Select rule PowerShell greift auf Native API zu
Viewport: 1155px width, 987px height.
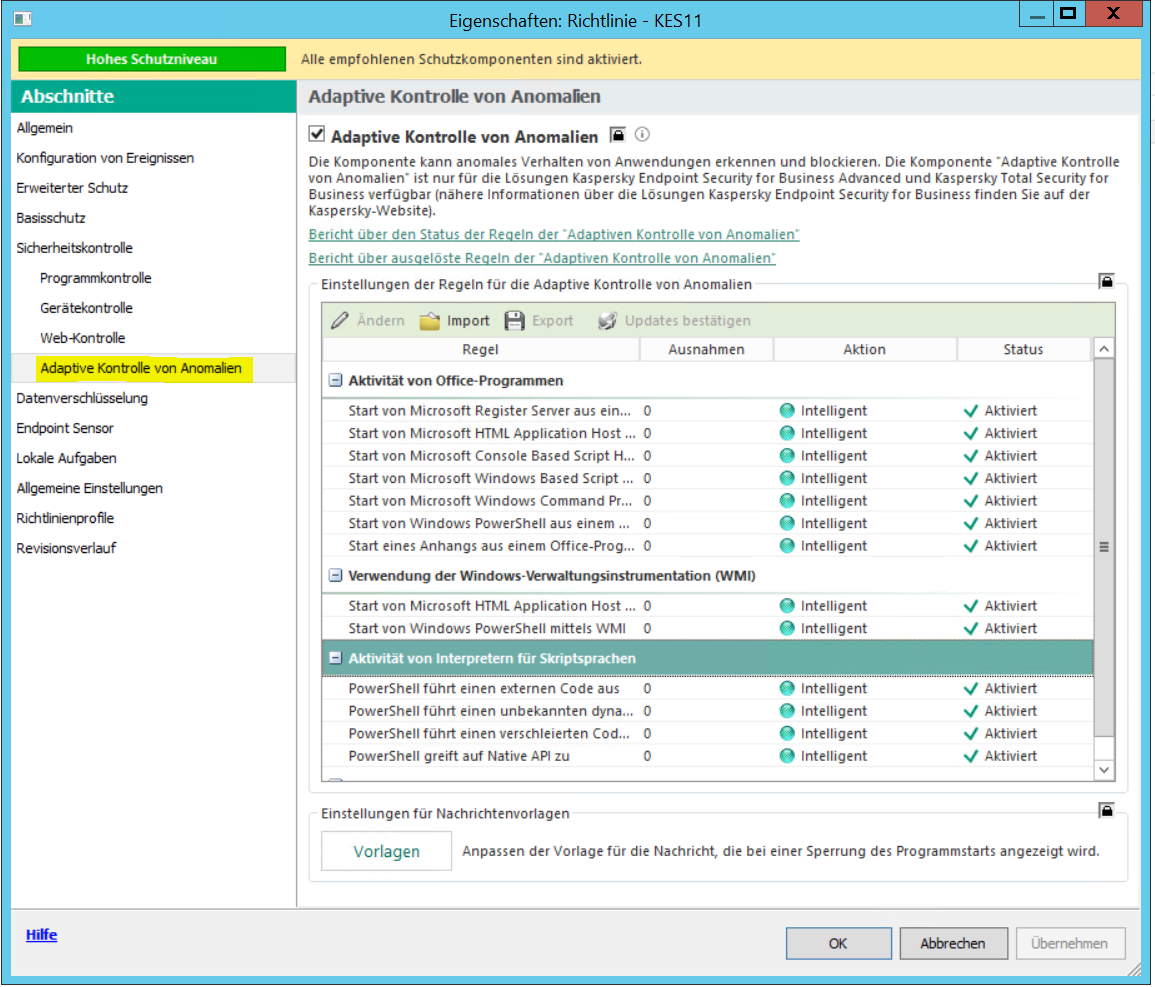coord(458,756)
